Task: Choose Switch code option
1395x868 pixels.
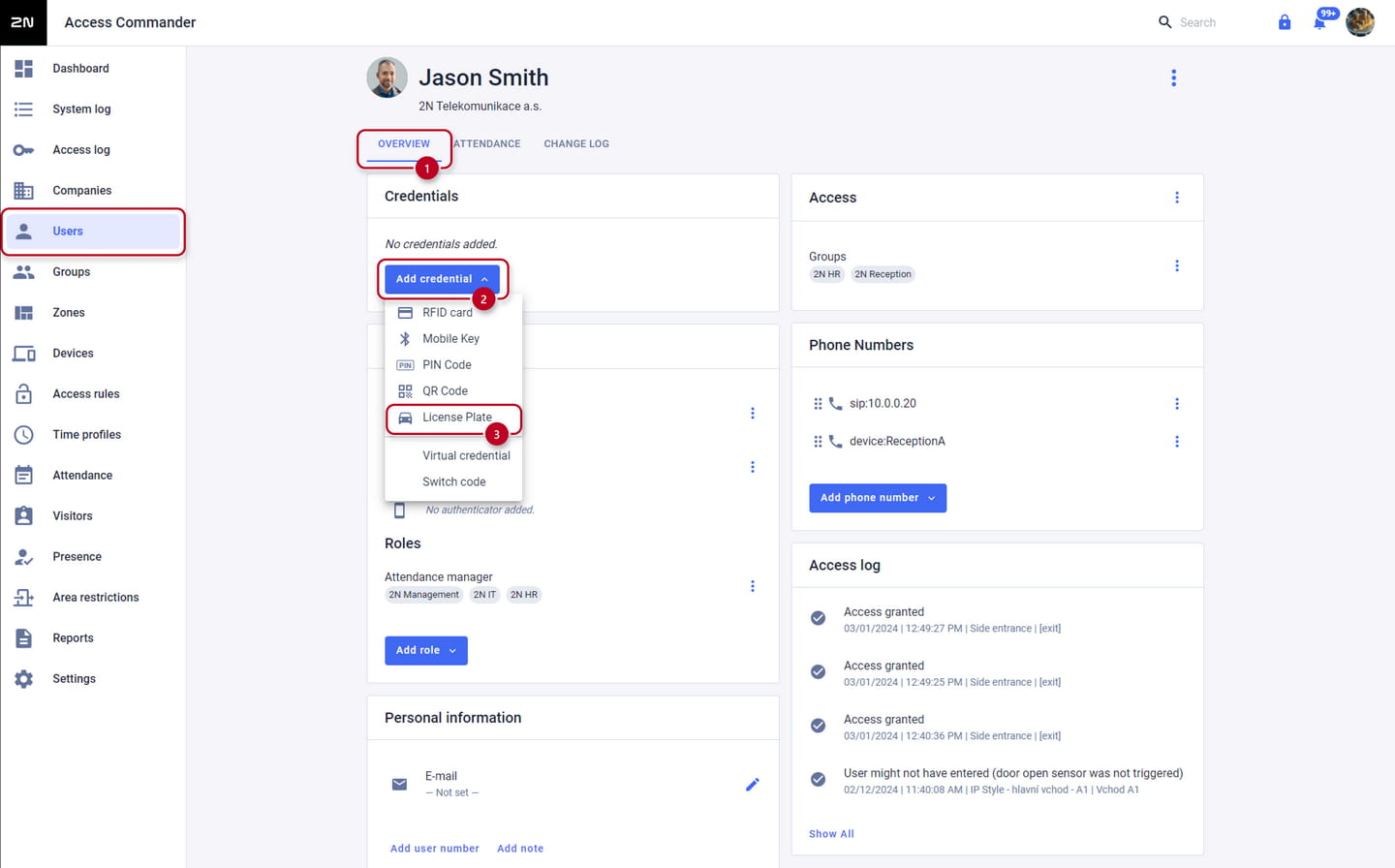Action: click(453, 481)
